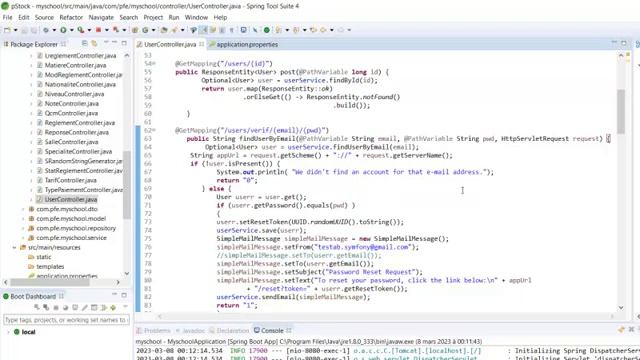Image resolution: width=640 pixels, height=360 pixels.
Task: Click the monitor-shaped toolbar icon
Action: pos(243,30)
